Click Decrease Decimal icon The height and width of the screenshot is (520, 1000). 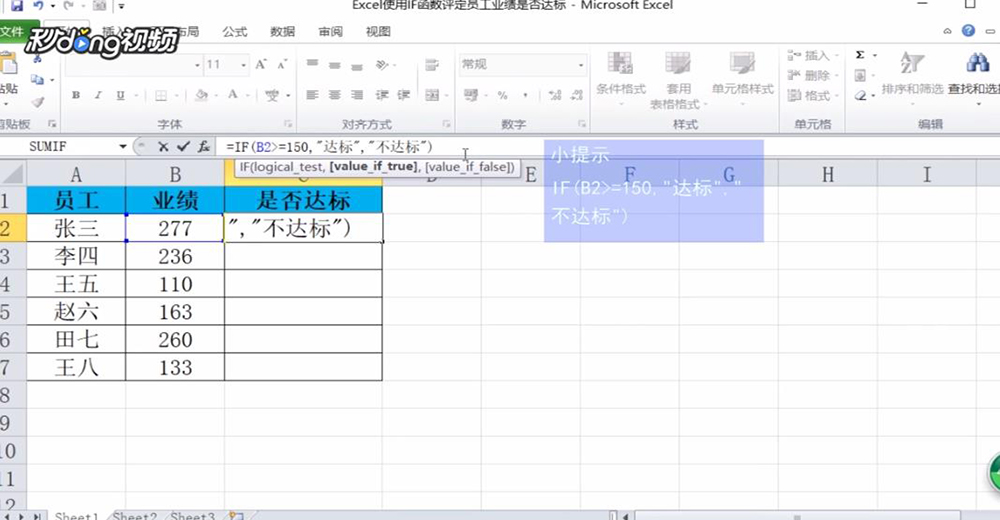[577, 95]
